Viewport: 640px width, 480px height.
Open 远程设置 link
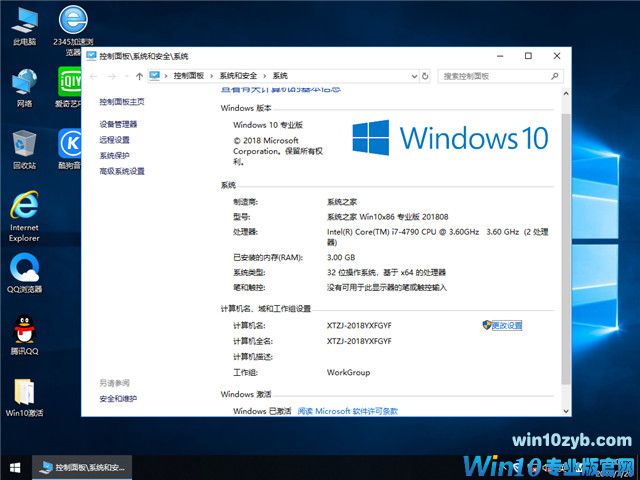(x=114, y=140)
